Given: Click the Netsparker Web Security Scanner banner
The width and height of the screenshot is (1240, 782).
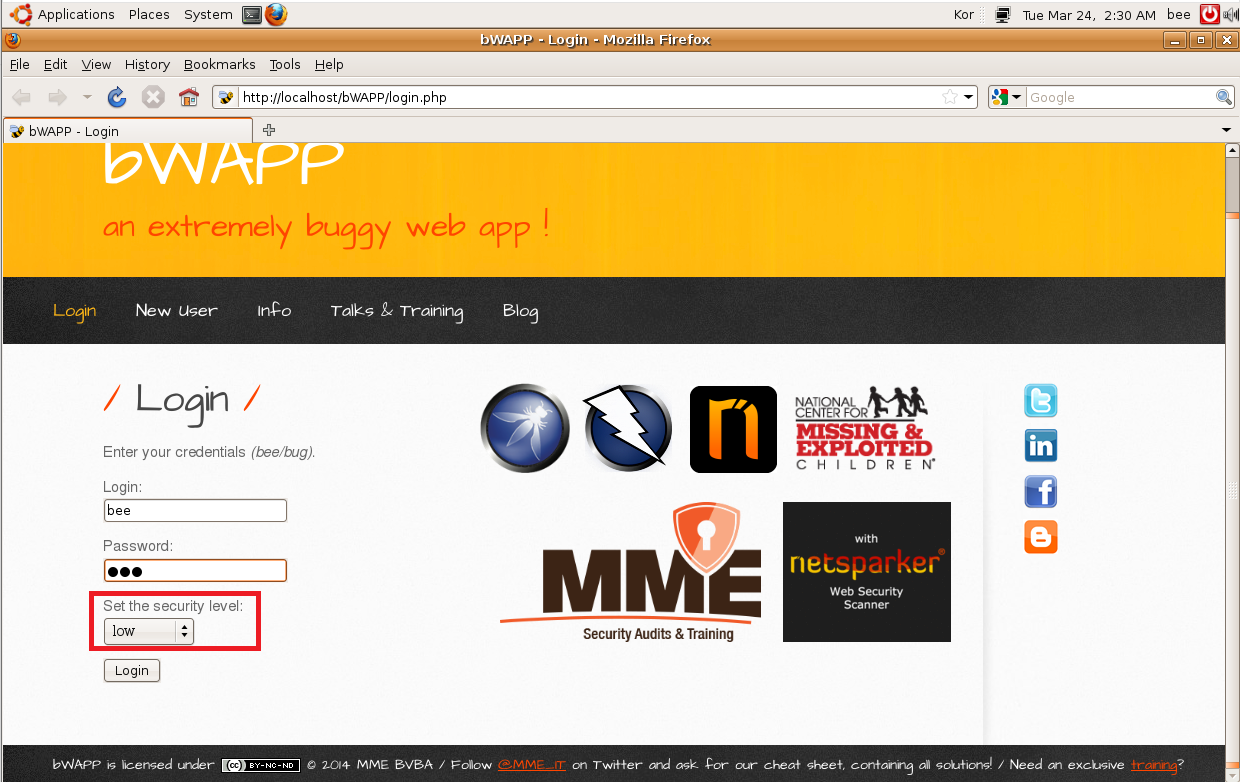Looking at the screenshot, I should pyautogui.click(x=867, y=572).
